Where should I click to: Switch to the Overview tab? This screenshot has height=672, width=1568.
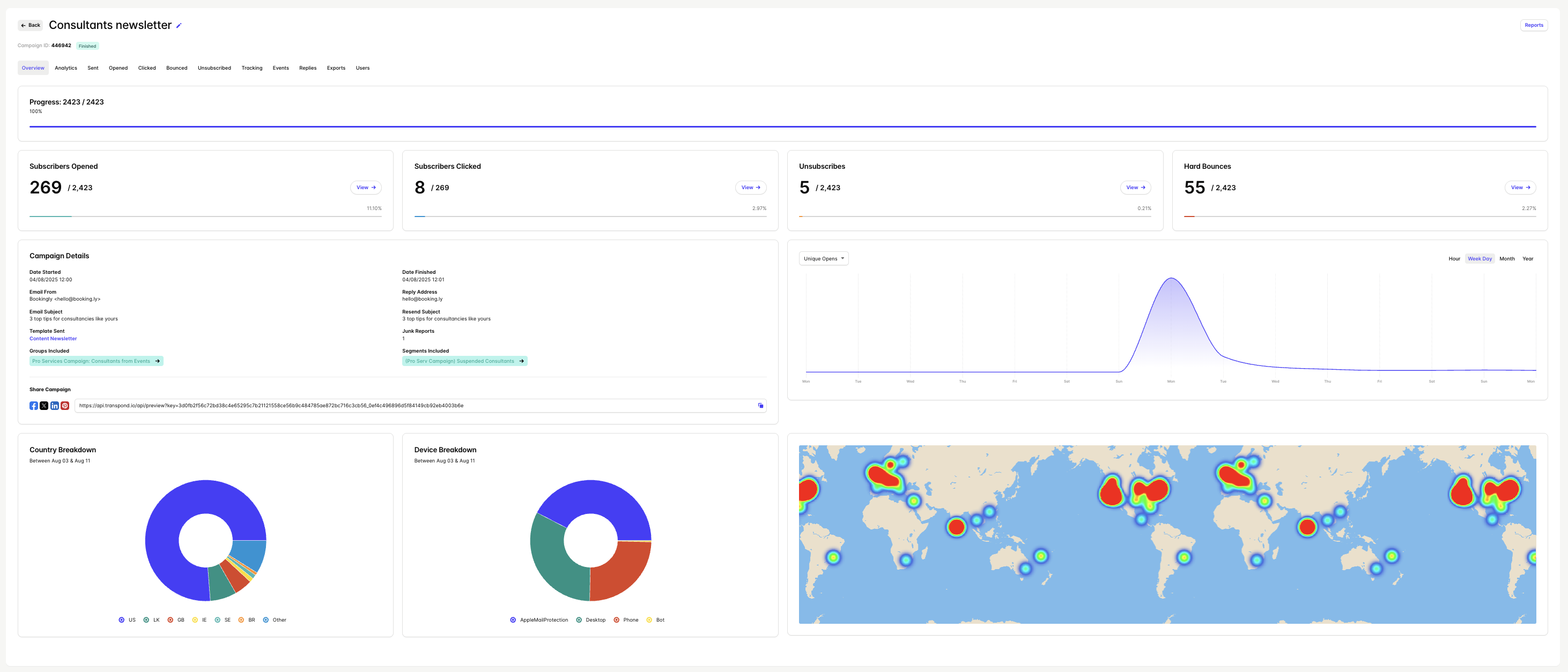(x=33, y=68)
